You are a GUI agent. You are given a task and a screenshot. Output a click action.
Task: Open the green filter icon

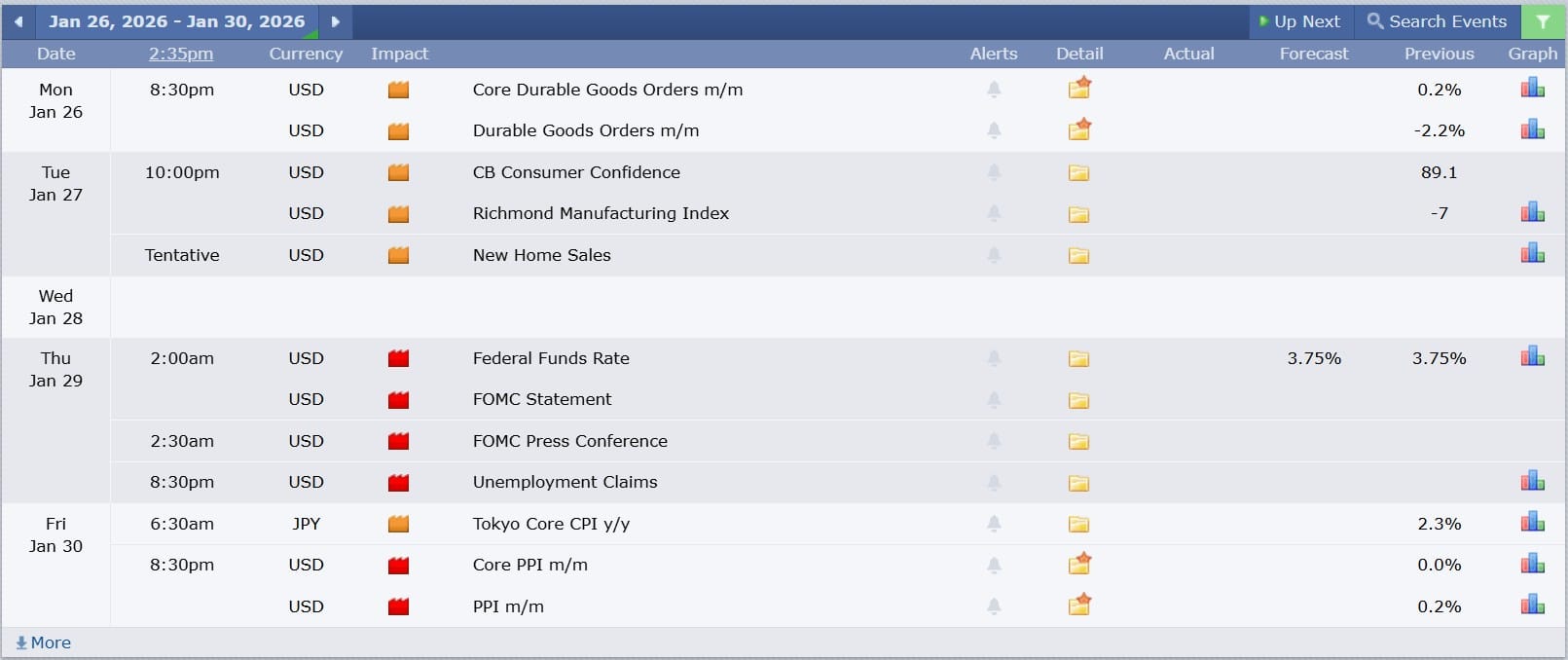tap(1543, 21)
